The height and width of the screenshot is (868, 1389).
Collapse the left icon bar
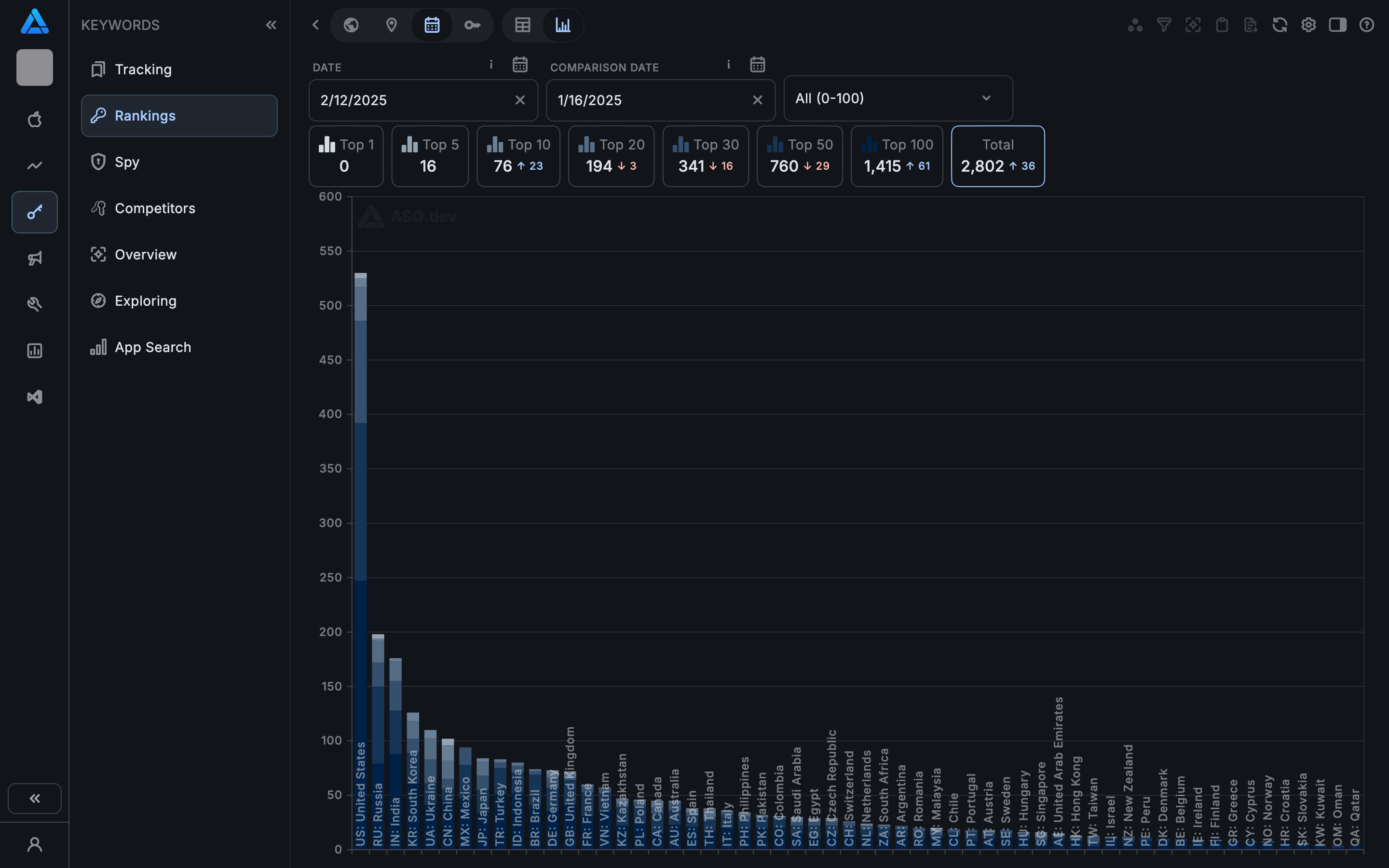[x=34, y=798]
